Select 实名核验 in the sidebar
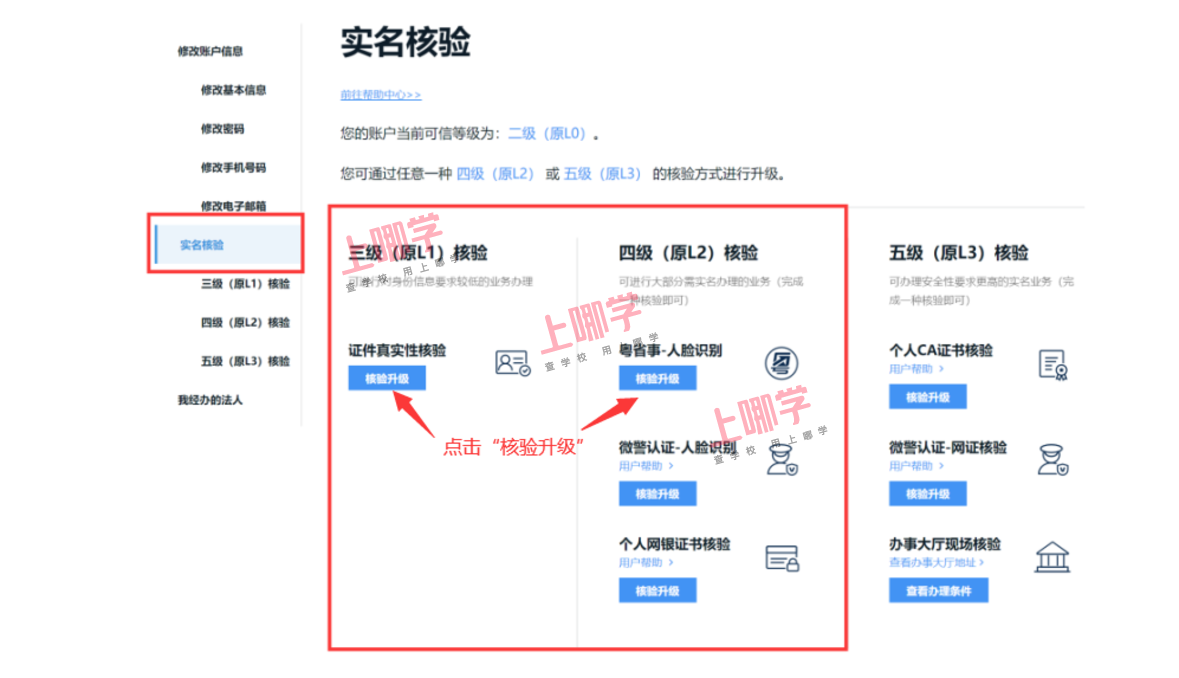The width and height of the screenshot is (1179, 678). tap(202, 245)
